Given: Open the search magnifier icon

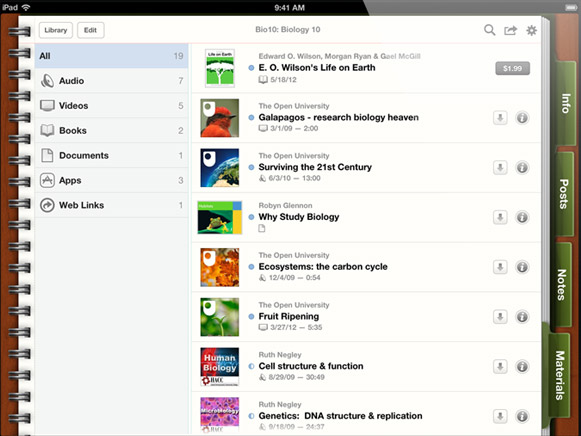Looking at the screenshot, I should pyautogui.click(x=489, y=30).
